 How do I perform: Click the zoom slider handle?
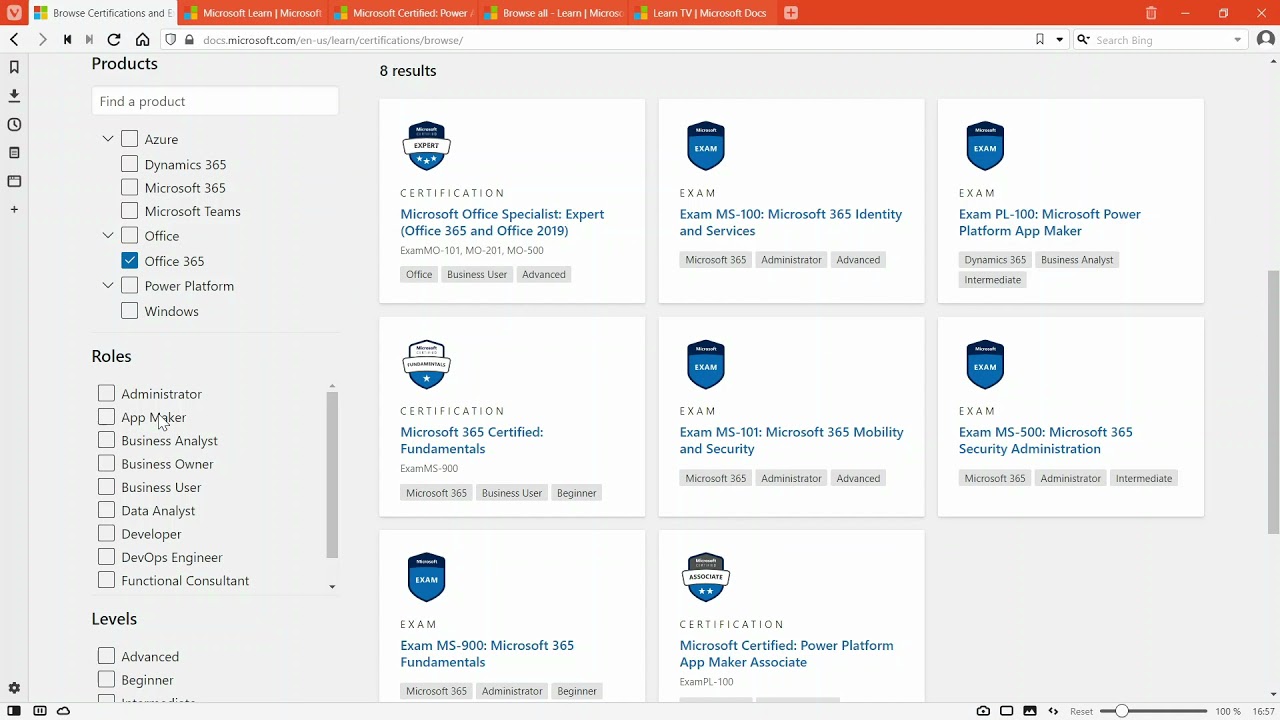pos(1122,711)
